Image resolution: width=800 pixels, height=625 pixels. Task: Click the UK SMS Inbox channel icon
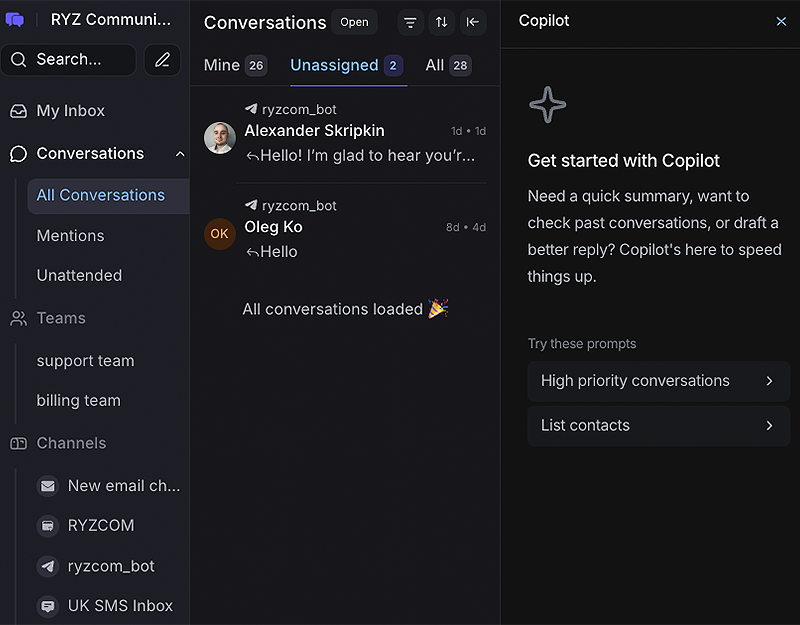[48, 606]
